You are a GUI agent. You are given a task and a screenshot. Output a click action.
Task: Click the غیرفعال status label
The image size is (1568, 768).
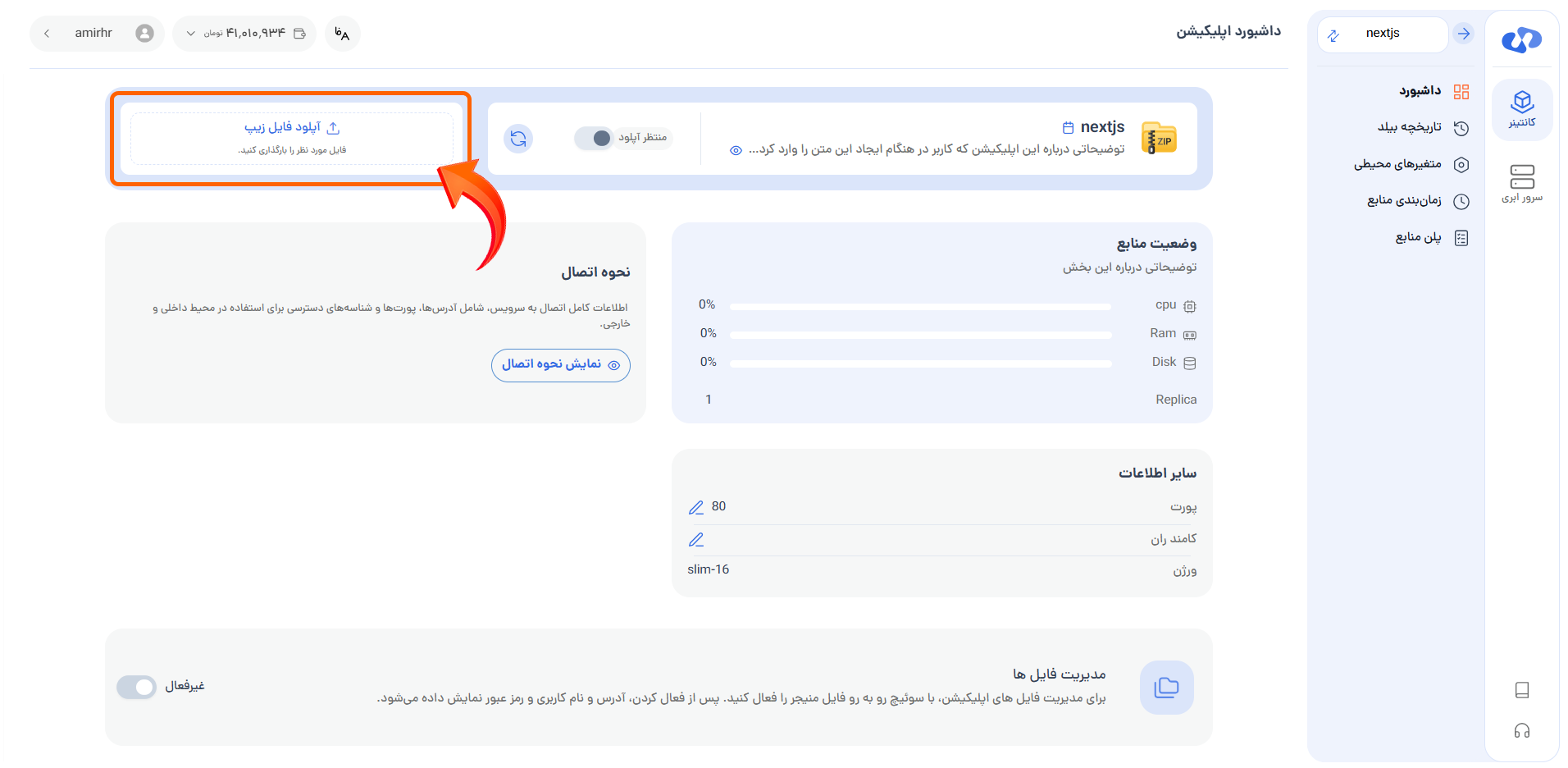coord(185,686)
